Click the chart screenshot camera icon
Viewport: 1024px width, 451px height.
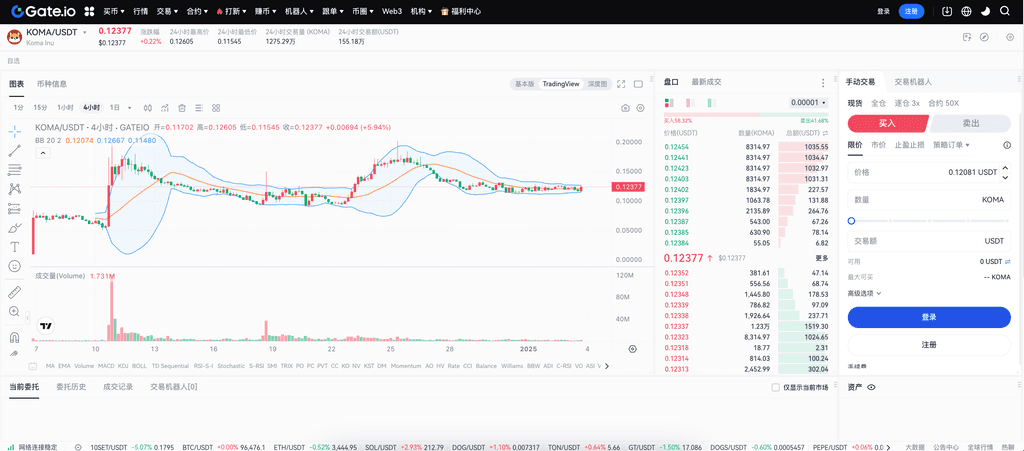tap(626, 107)
